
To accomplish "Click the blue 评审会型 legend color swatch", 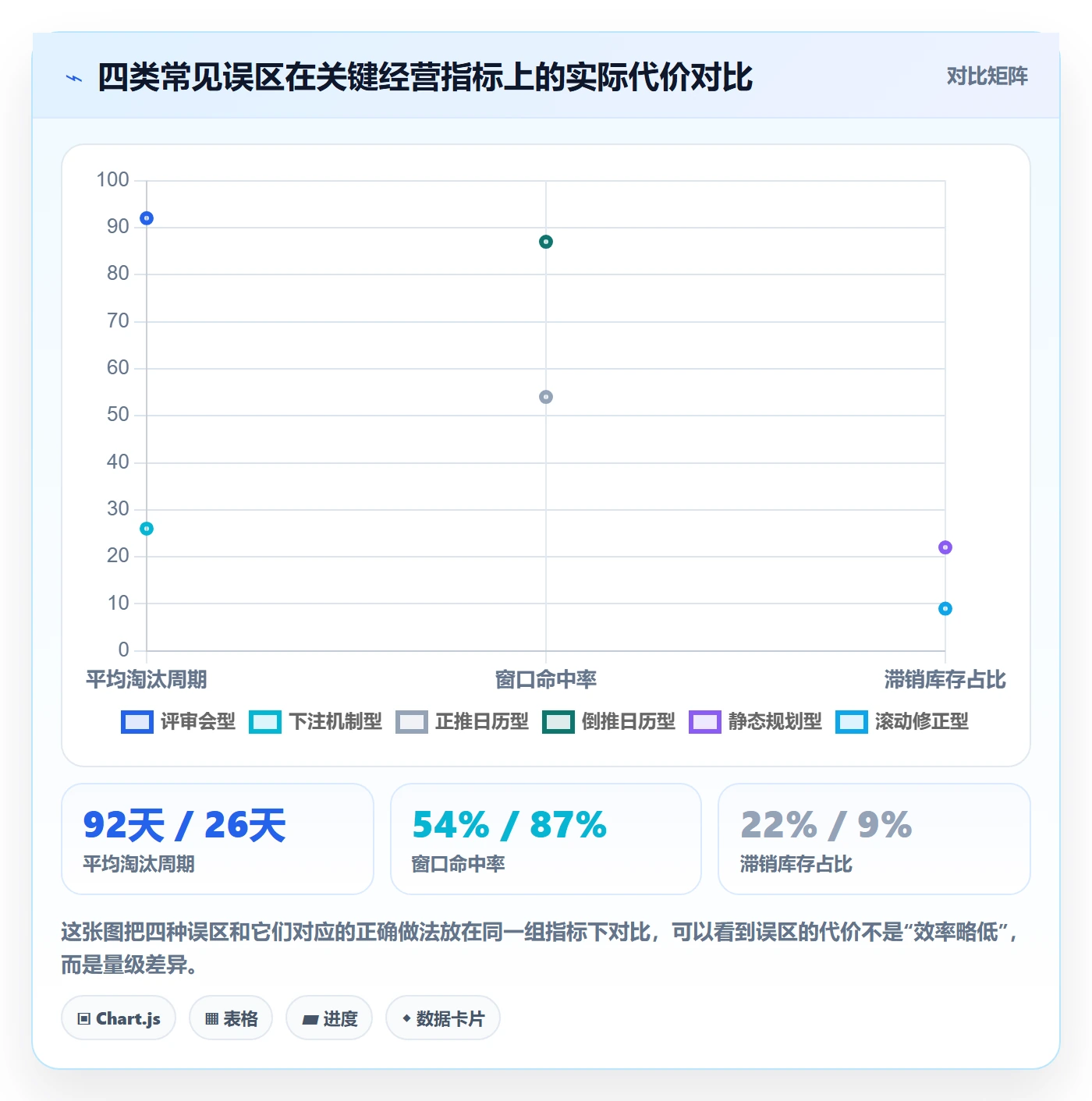I will pyautogui.click(x=137, y=722).
